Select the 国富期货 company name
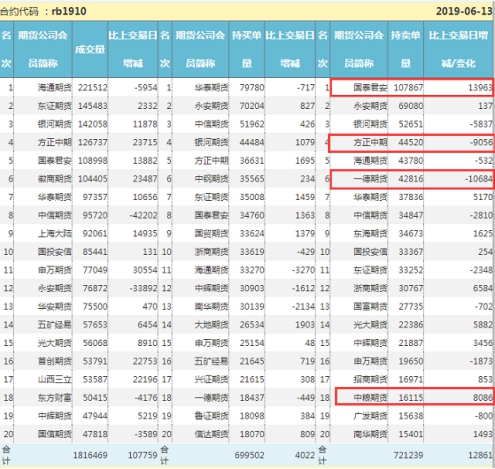Viewport: 495px width, 469px height. pos(370,307)
